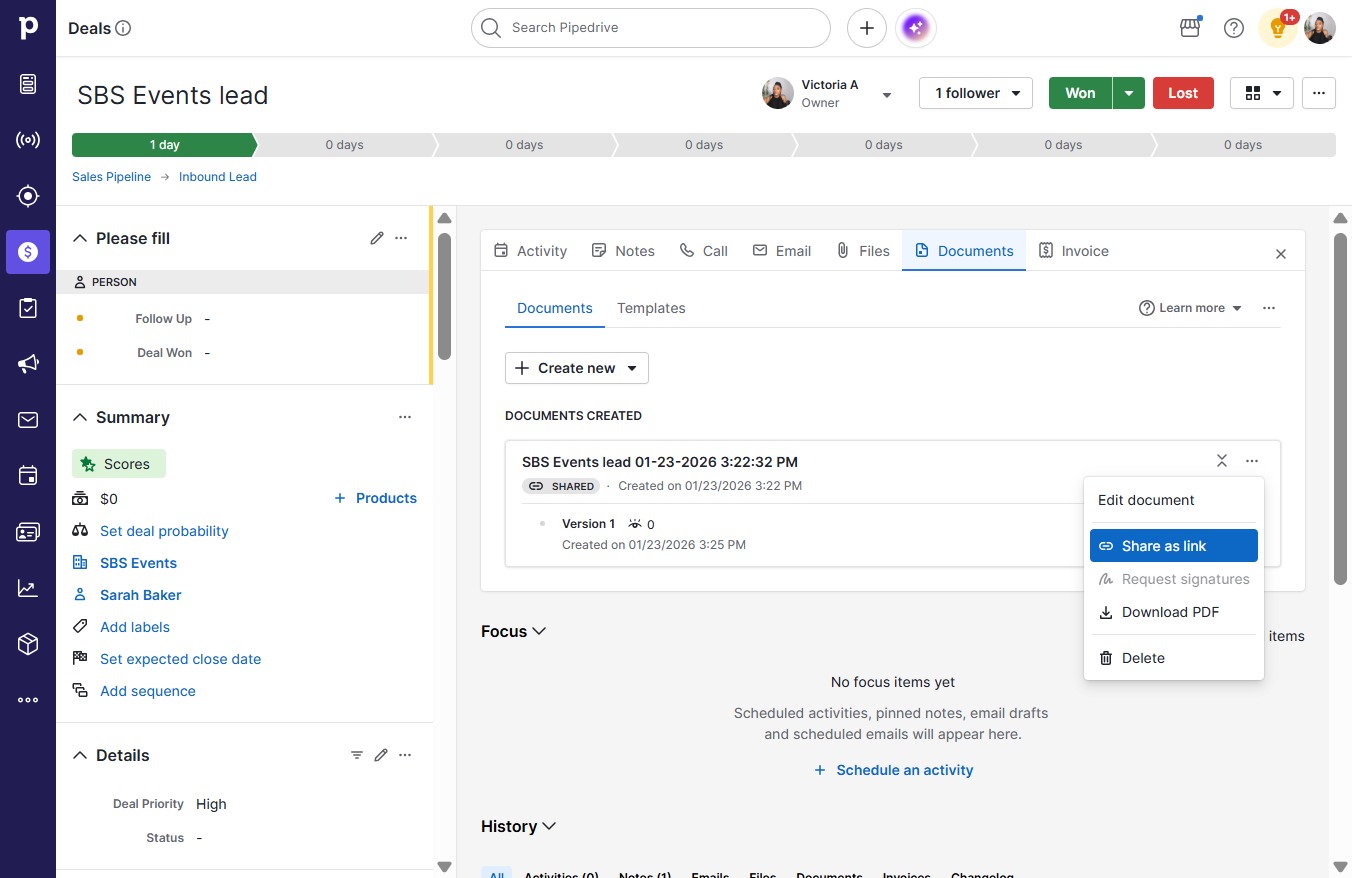The height and width of the screenshot is (878, 1352).
Task: Open Details section more options
Action: pyautogui.click(x=405, y=755)
